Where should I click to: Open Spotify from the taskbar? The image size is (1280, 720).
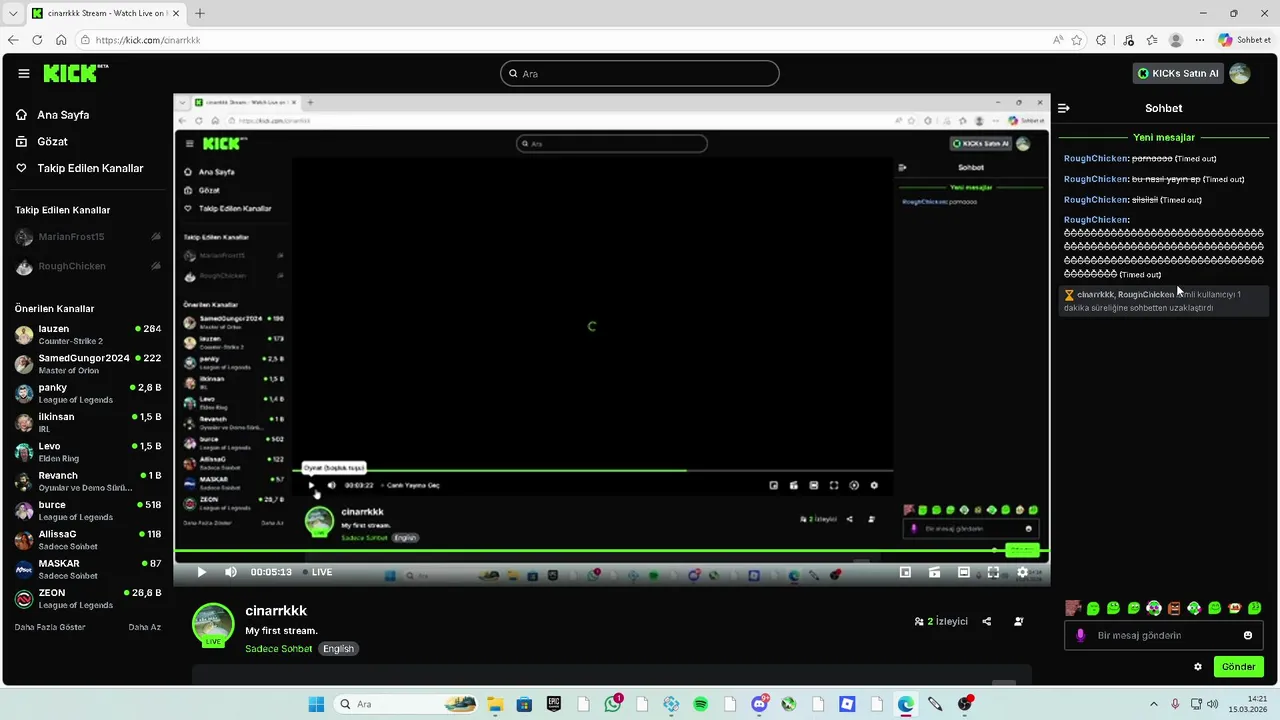pyautogui.click(x=700, y=704)
